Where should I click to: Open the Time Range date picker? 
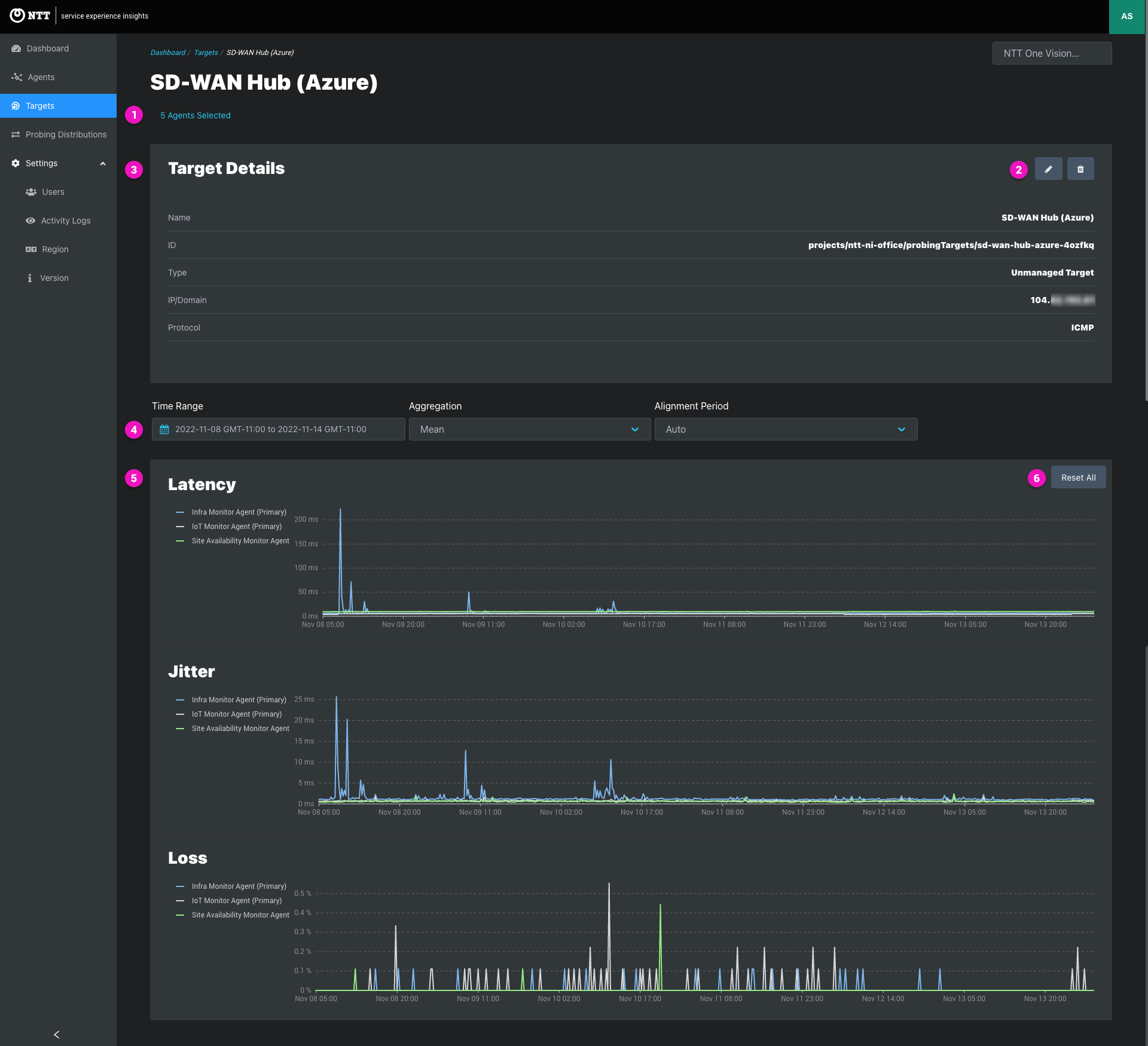(x=278, y=429)
